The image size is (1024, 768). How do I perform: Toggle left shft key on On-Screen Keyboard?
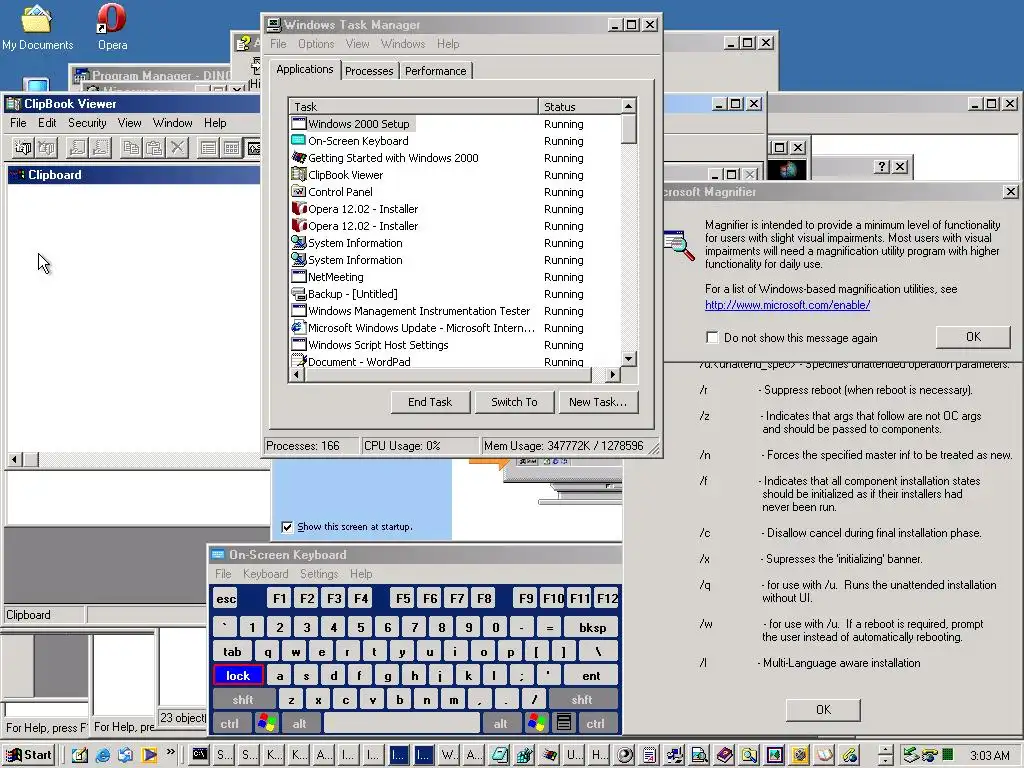pyautogui.click(x=242, y=699)
